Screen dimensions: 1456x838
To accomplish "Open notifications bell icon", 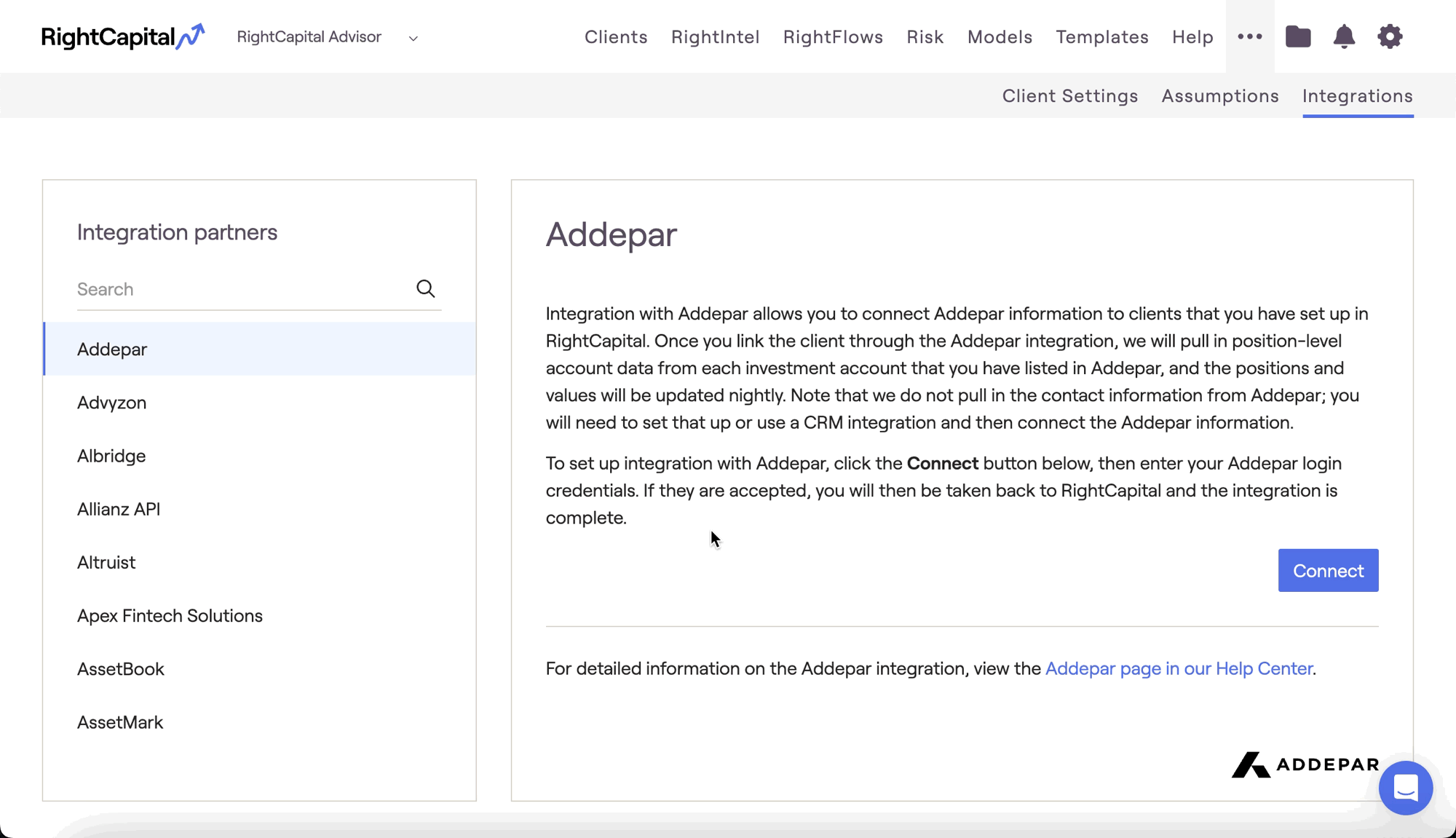I will tap(1344, 36).
